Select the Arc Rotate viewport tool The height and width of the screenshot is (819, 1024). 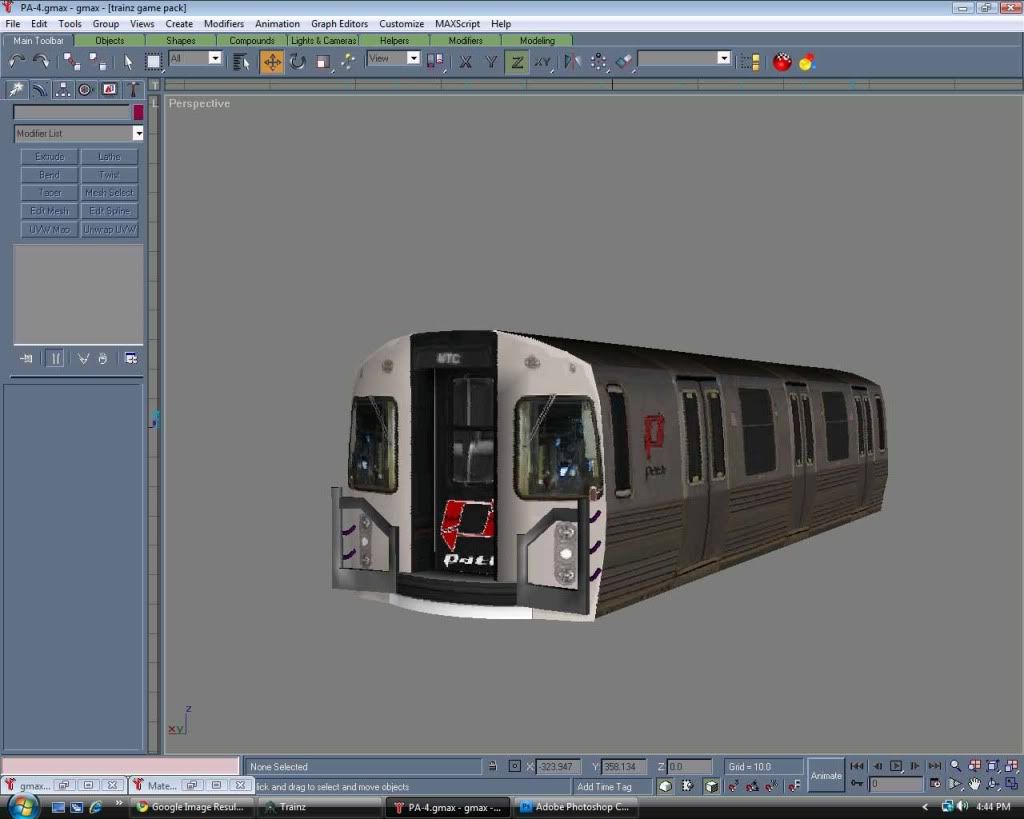click(993, 784)
